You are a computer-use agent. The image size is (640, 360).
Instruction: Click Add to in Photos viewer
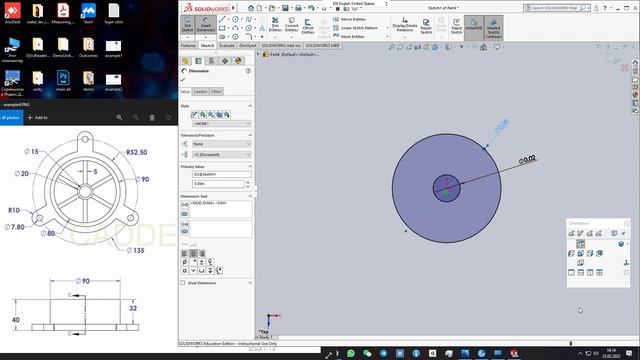(x=38, y=118)
